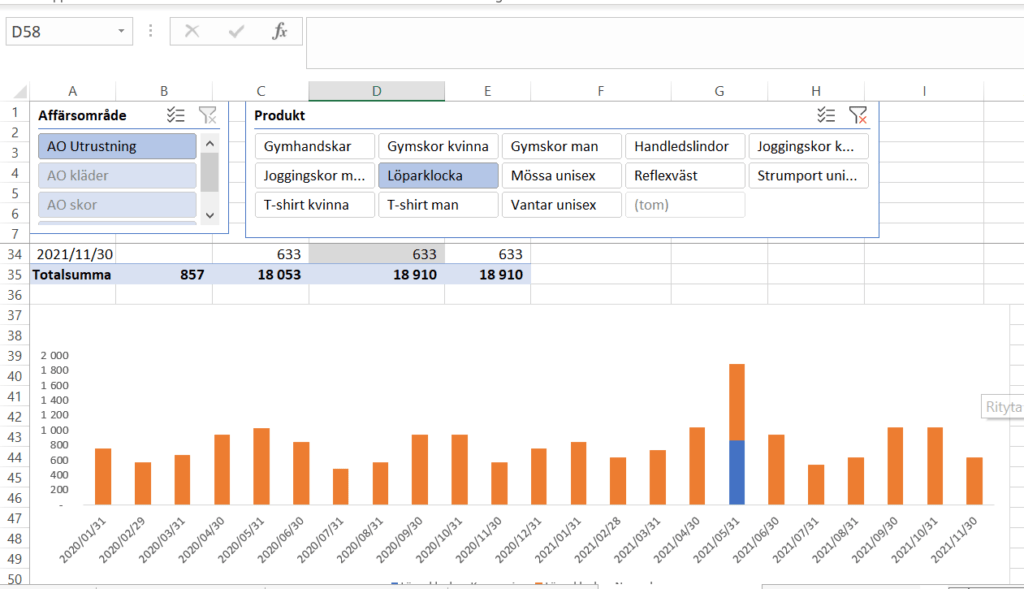This screenshot has height=589, width=1024.
Task: Select the column D header
Action: coord(376,91)
